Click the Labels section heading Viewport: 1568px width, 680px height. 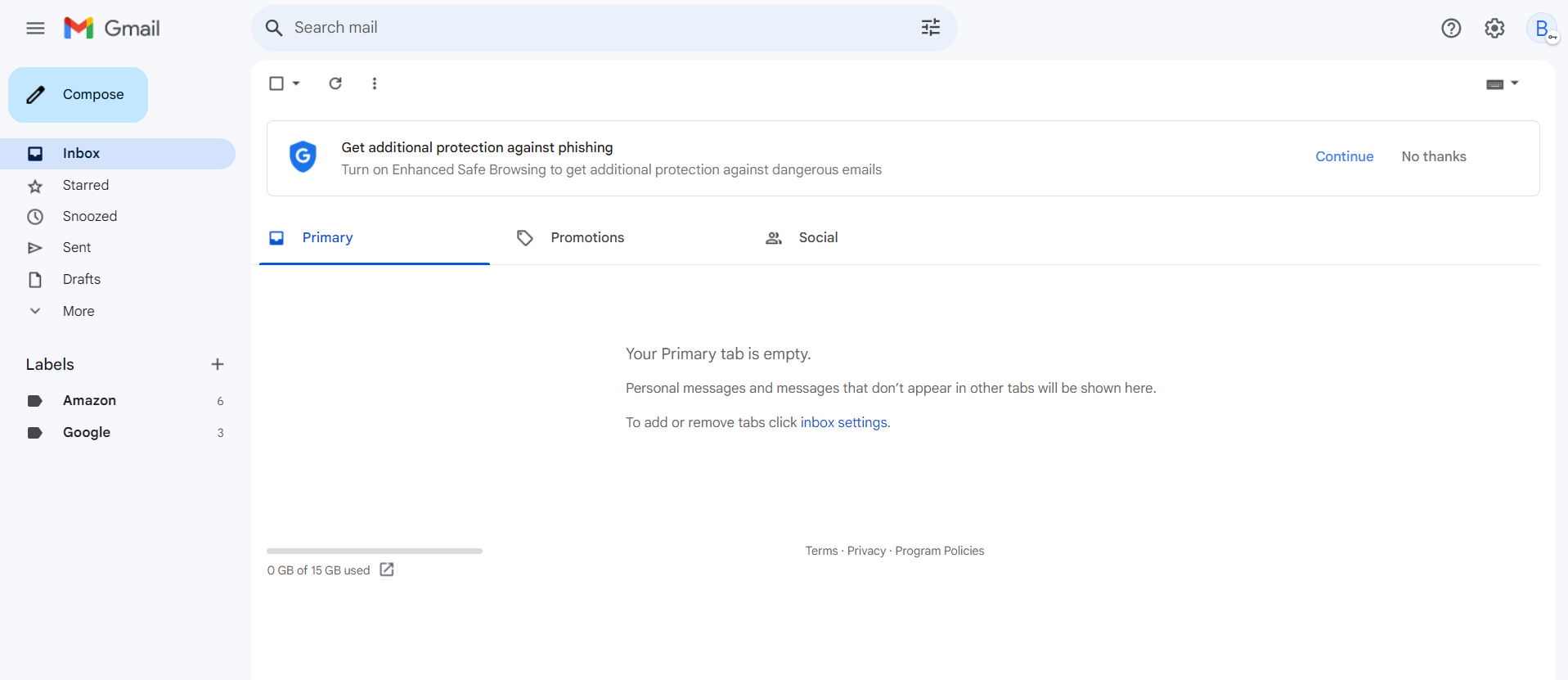click(50, 364)
